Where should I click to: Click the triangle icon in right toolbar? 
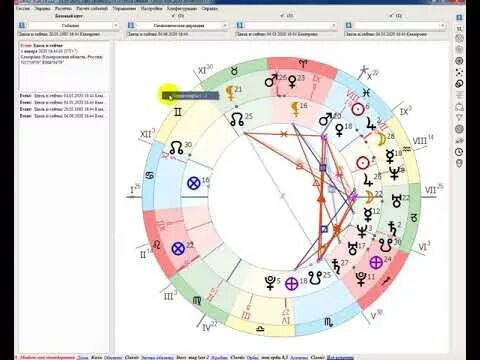459,117
